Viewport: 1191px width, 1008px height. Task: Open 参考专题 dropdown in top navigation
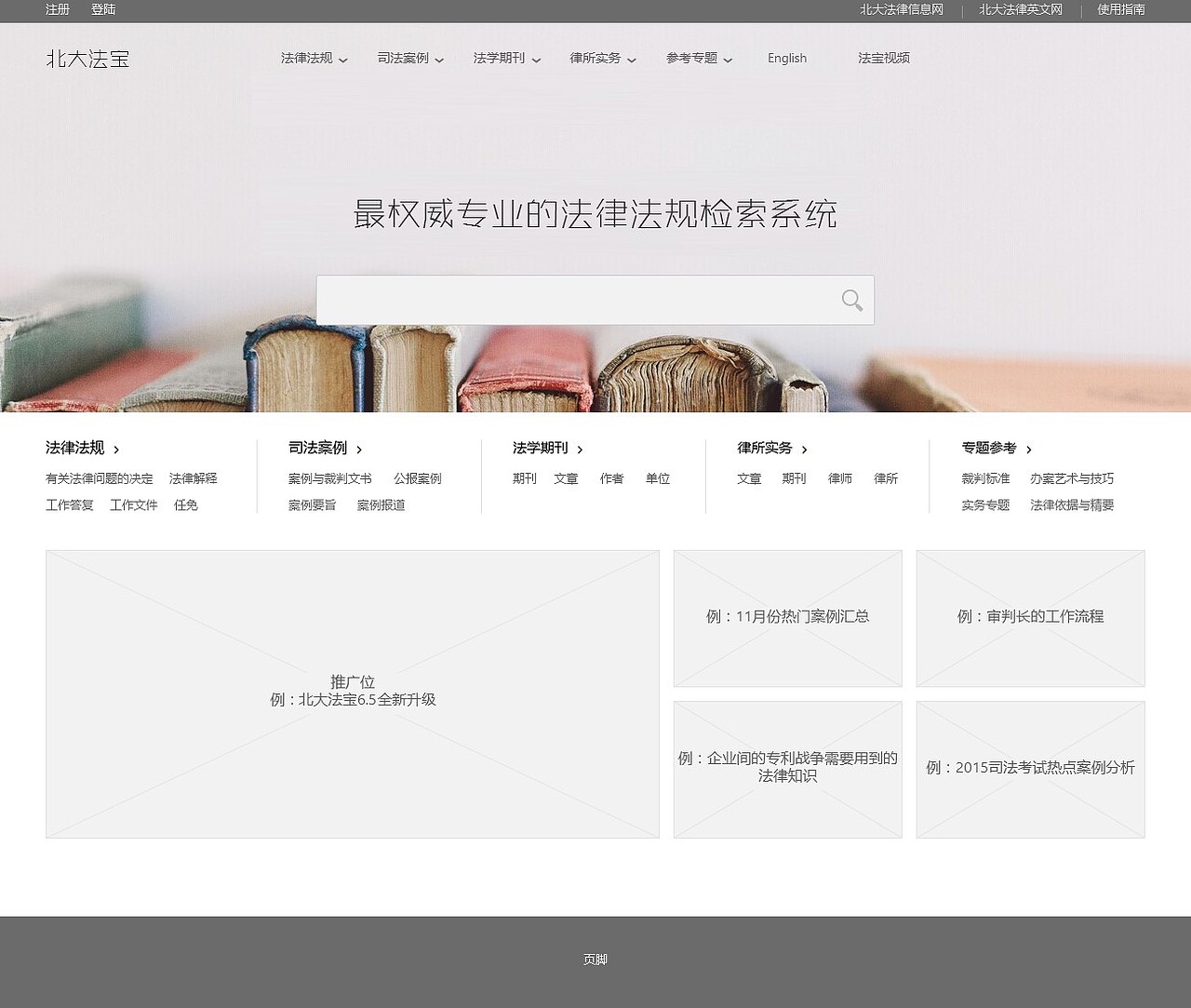[x=700, y=58]
